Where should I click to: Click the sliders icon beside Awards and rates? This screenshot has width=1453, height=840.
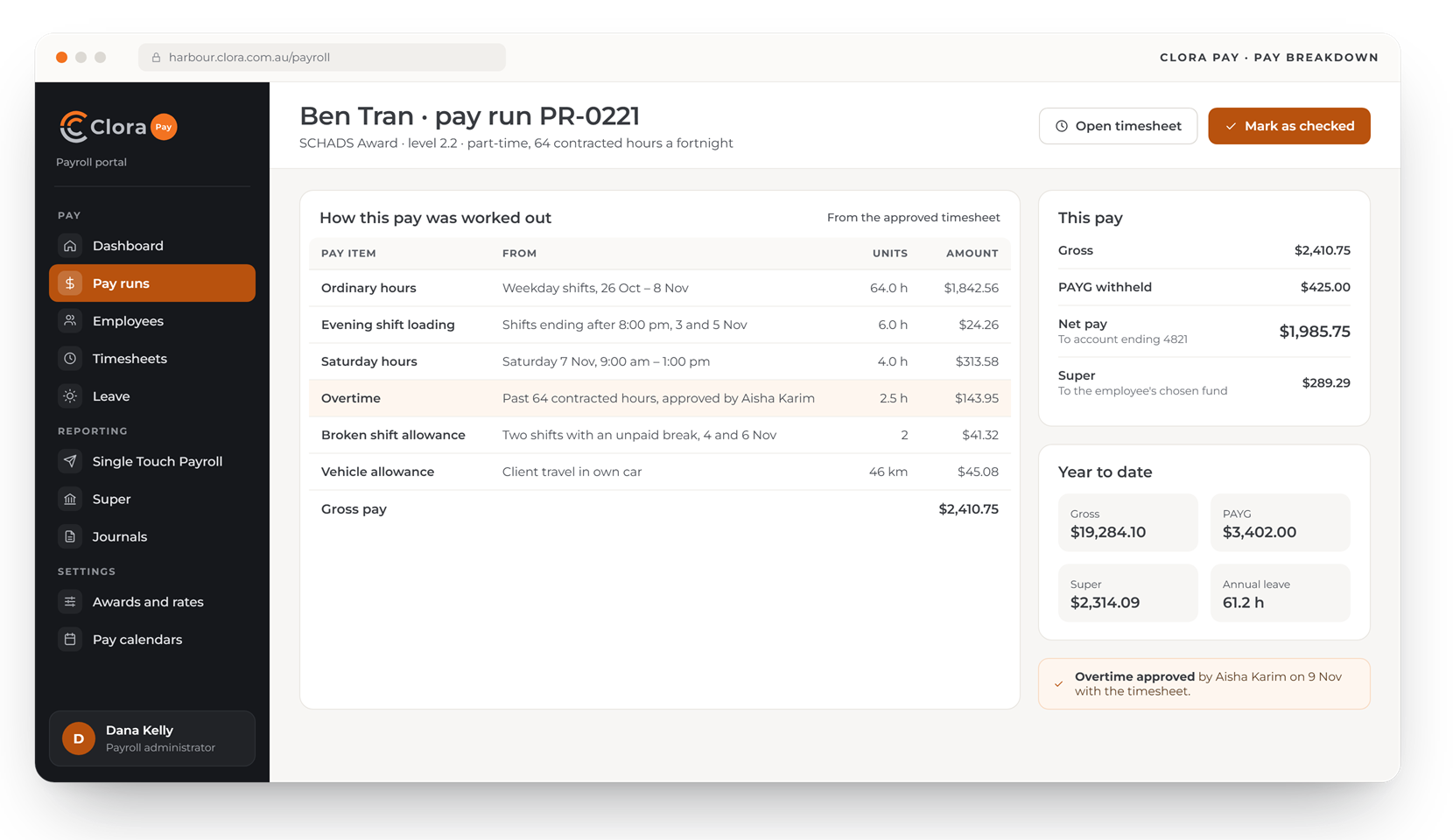(x=70, y=602)
